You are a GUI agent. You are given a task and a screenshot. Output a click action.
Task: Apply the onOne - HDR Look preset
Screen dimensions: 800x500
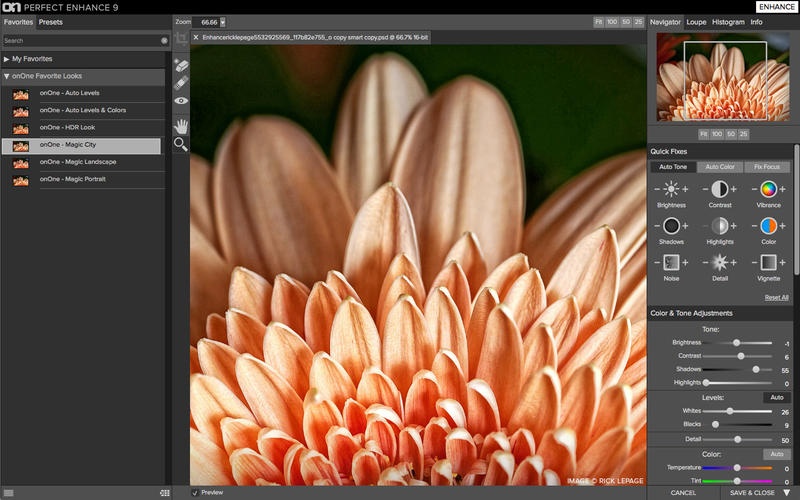tap(83, 128)
